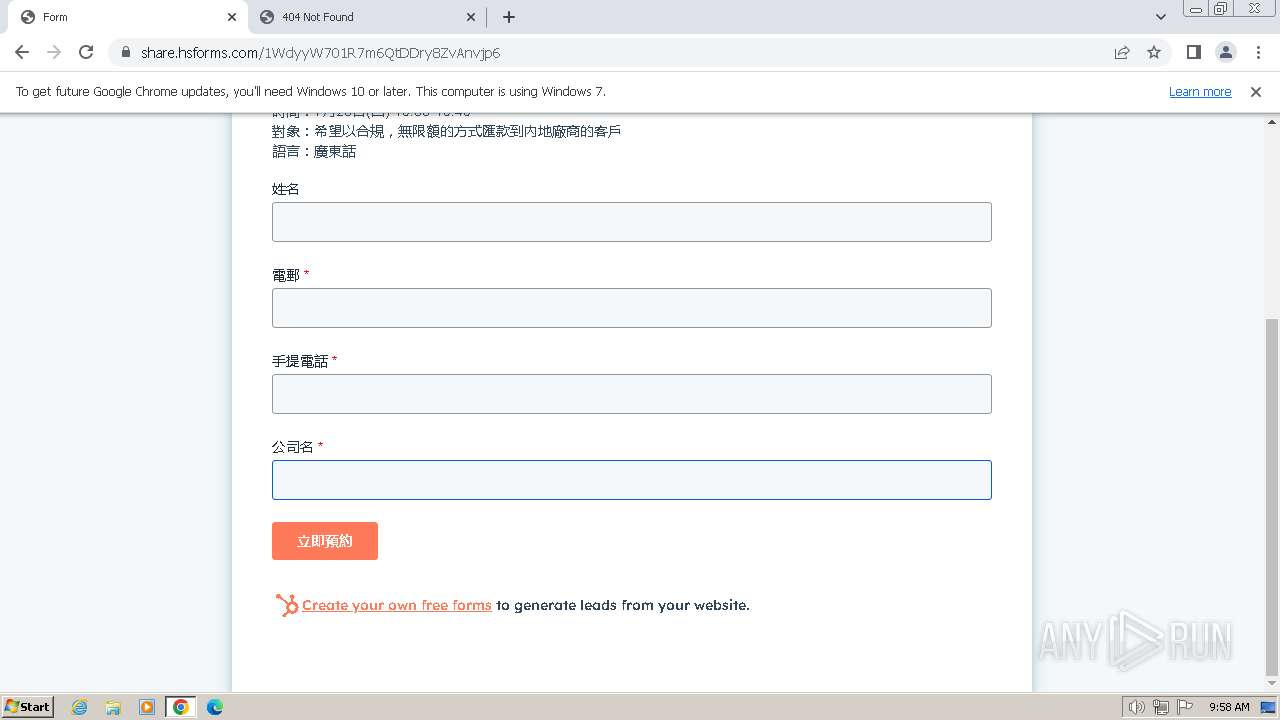This screenshot has width=1280, height=720.
Task: Reload the current page
Action: [x=86, y=52]
